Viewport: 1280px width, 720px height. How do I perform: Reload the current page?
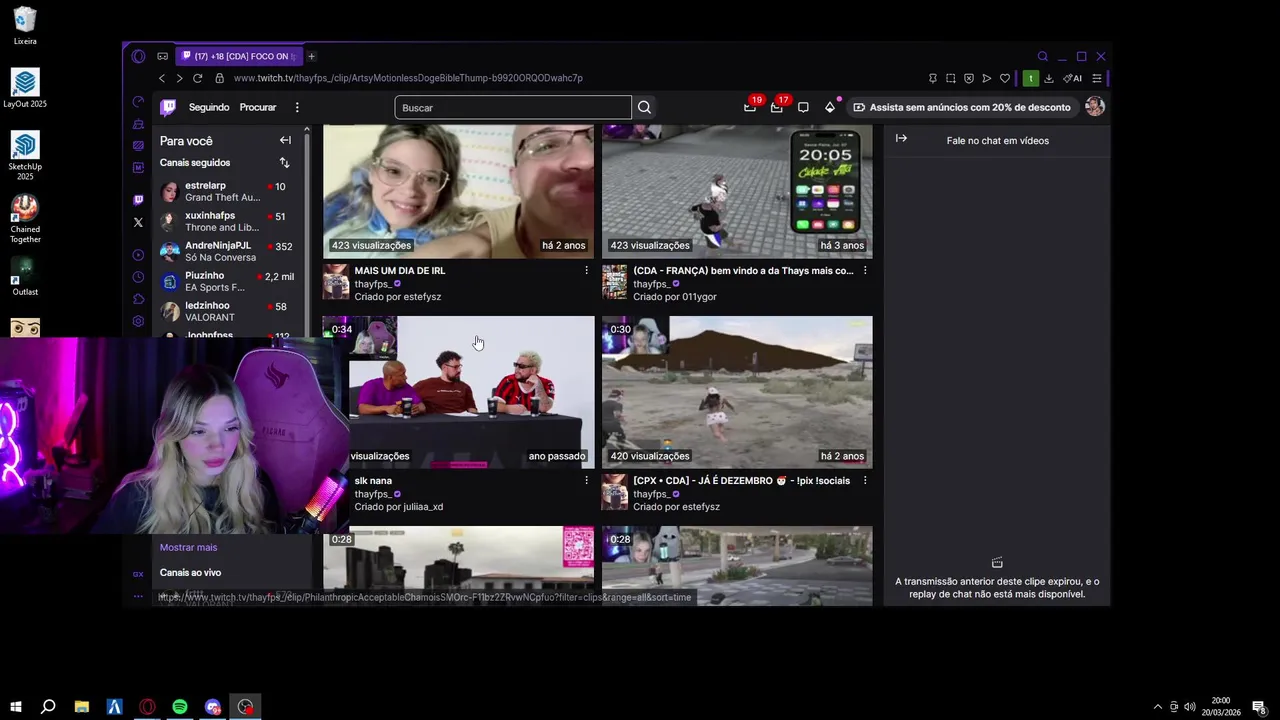(x=198, y=78)
